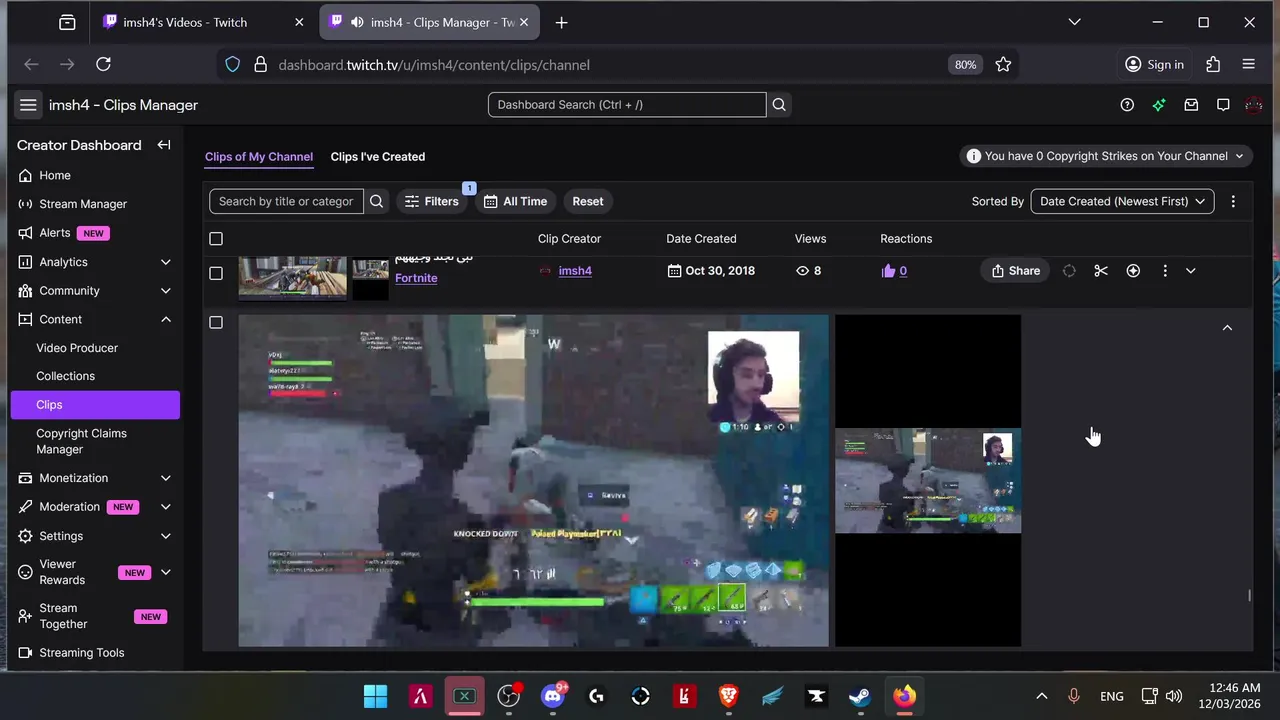Viewport: 1280px width, 720px height.
Task: Open the Firefox application menu
Action: [x=1248, y=64]
